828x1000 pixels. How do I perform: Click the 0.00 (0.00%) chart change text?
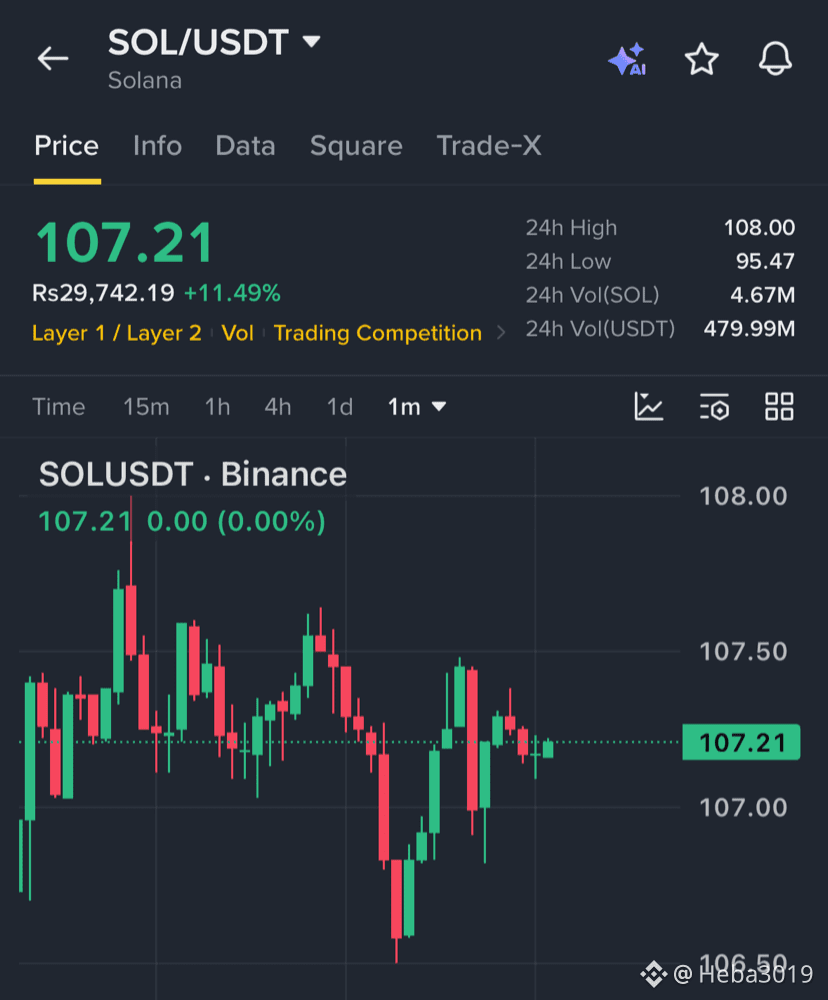point(236,522)
